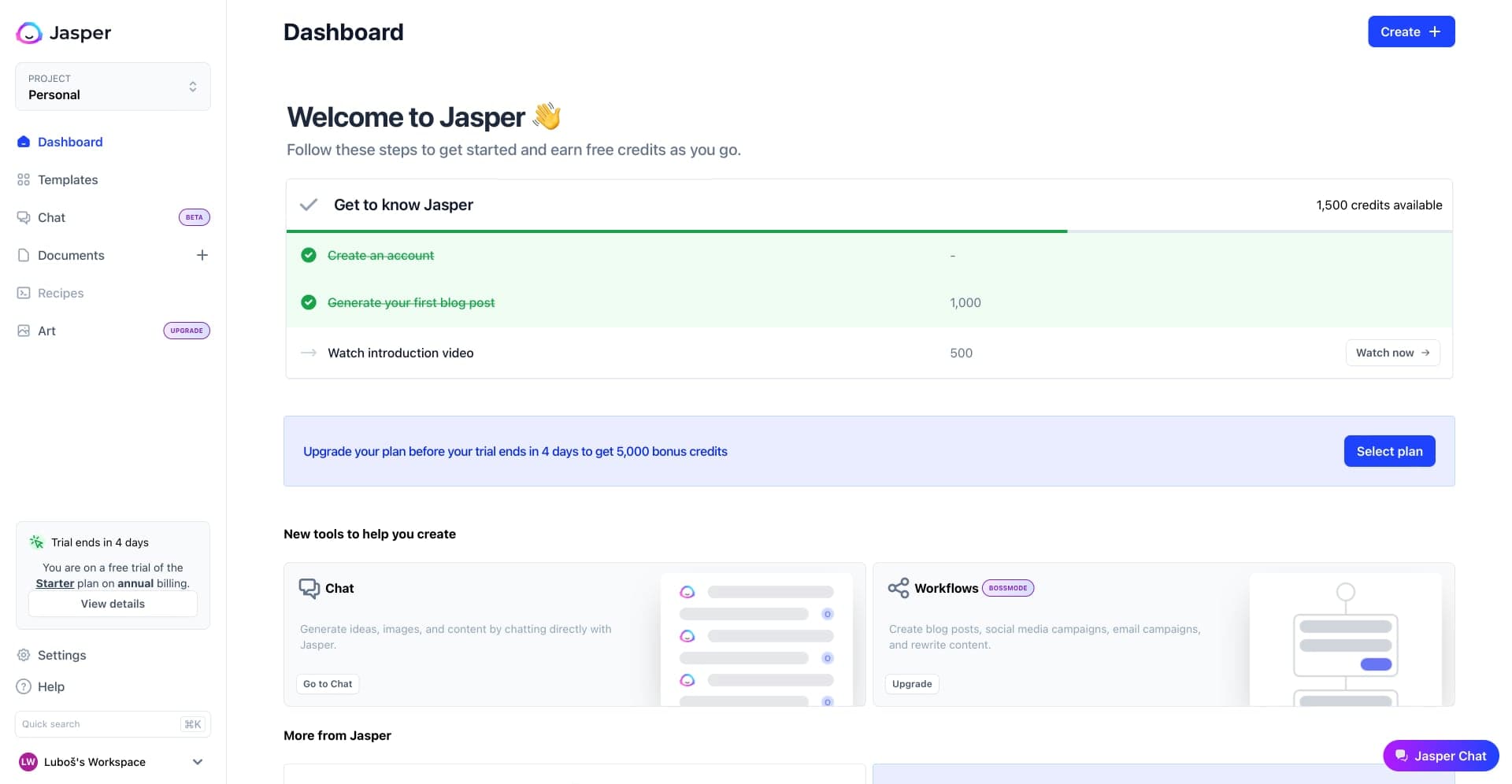Screen dimensions: 1512x784
Task: Open the Jasper Chat floating button
Action: [1440, 756]
